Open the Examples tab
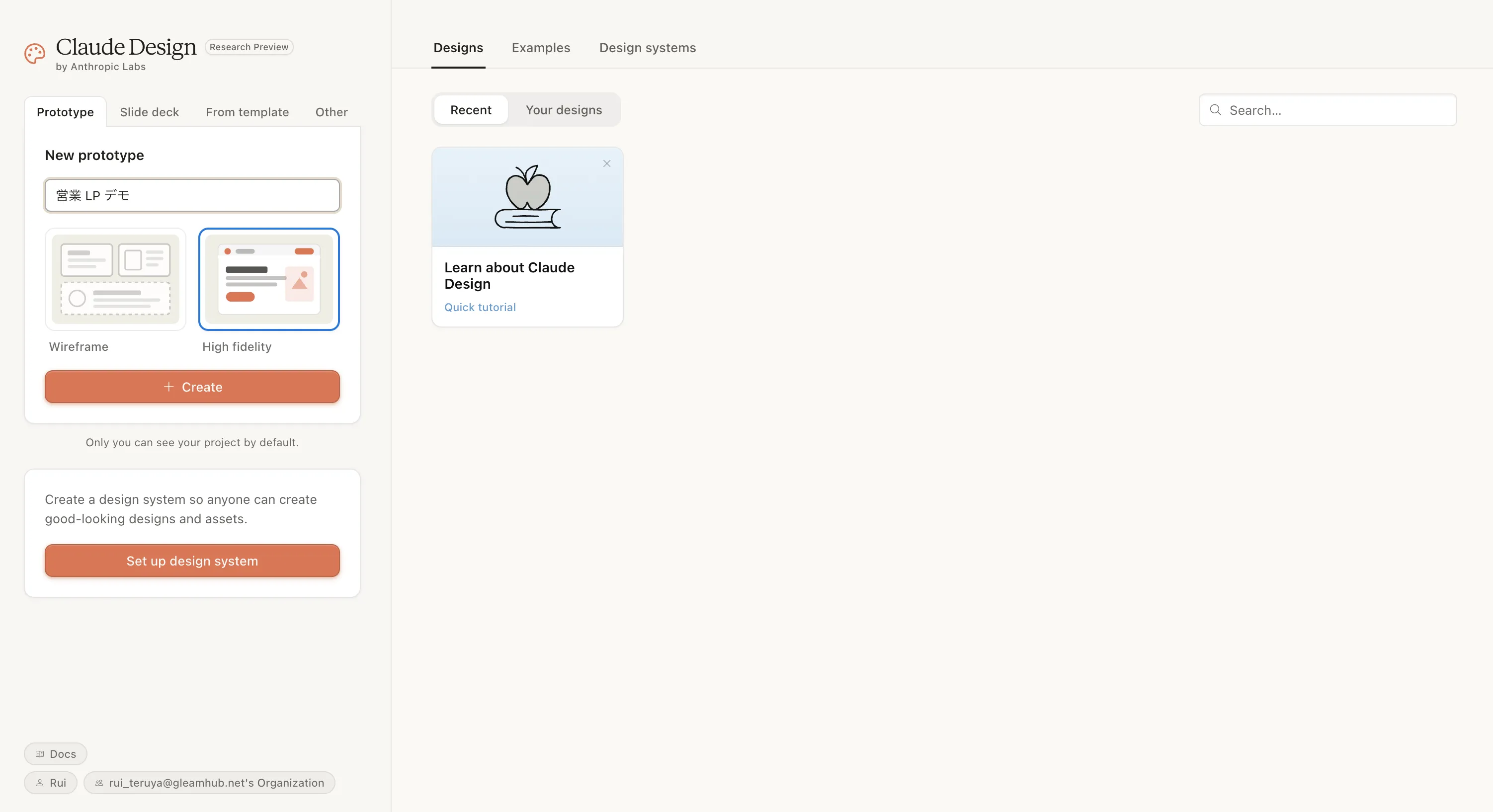The width and height of the screenshot is (1493, 812). click(540, 48)
